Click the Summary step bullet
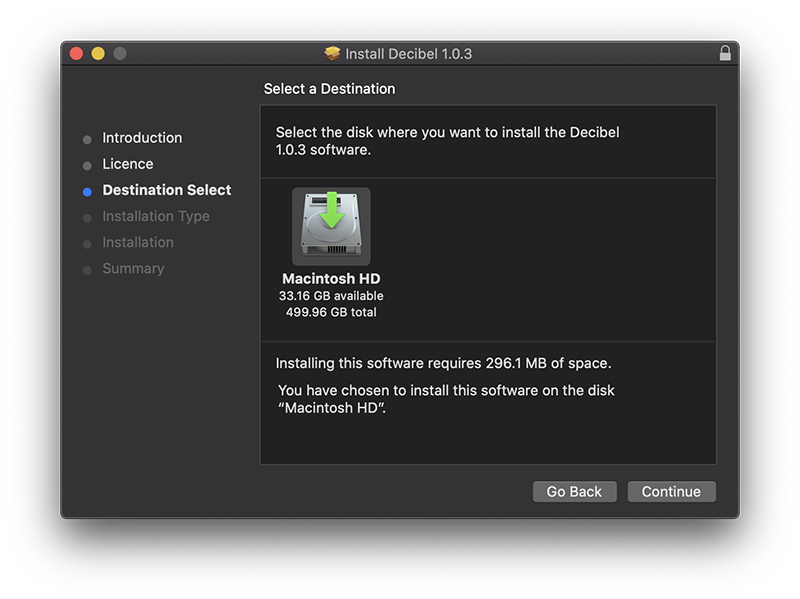 tap(87, 269)
